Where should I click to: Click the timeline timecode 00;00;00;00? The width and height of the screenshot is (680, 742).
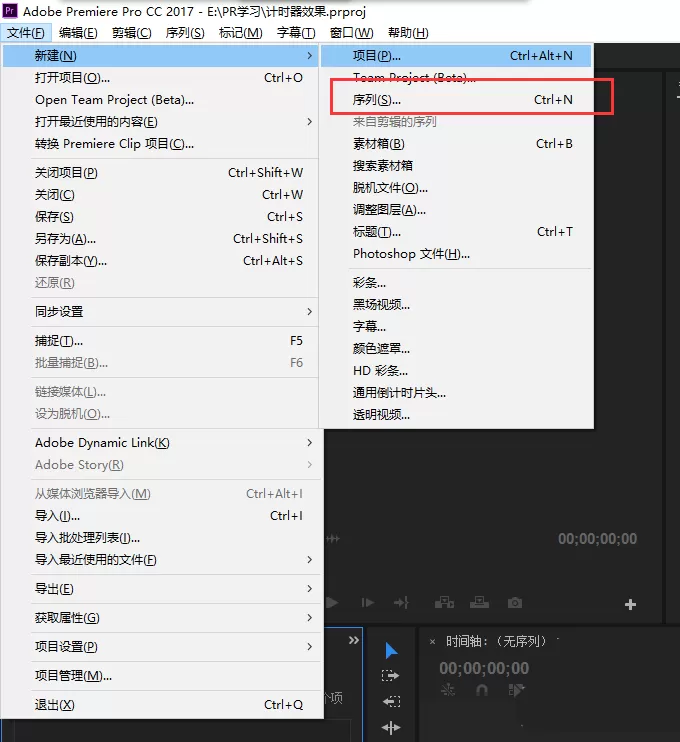(484, 668)
